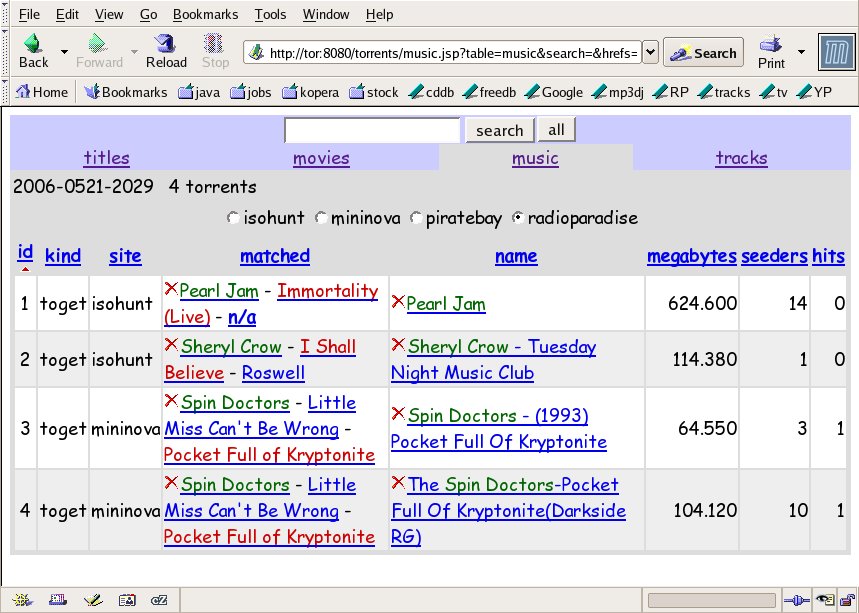Viewport: 859px width, 613px height.
Task: Click red X before Sheryl Crow Tuesday Night name
Action: (398, 344)
